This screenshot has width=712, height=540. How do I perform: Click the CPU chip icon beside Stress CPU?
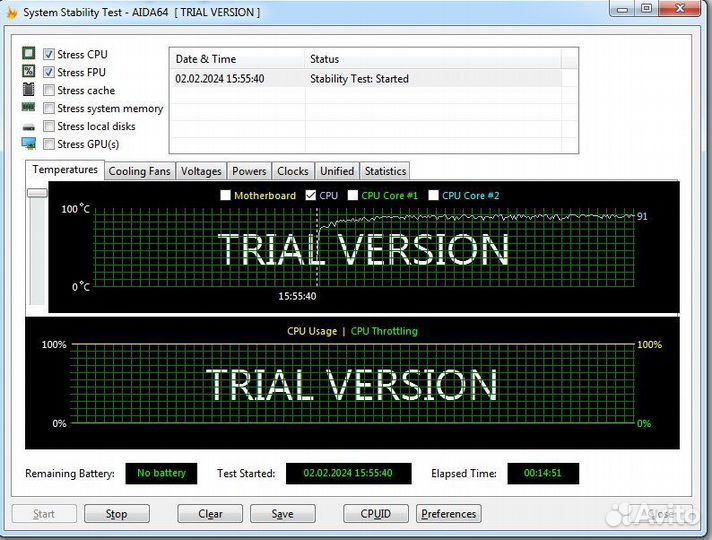tap(29, 53)
